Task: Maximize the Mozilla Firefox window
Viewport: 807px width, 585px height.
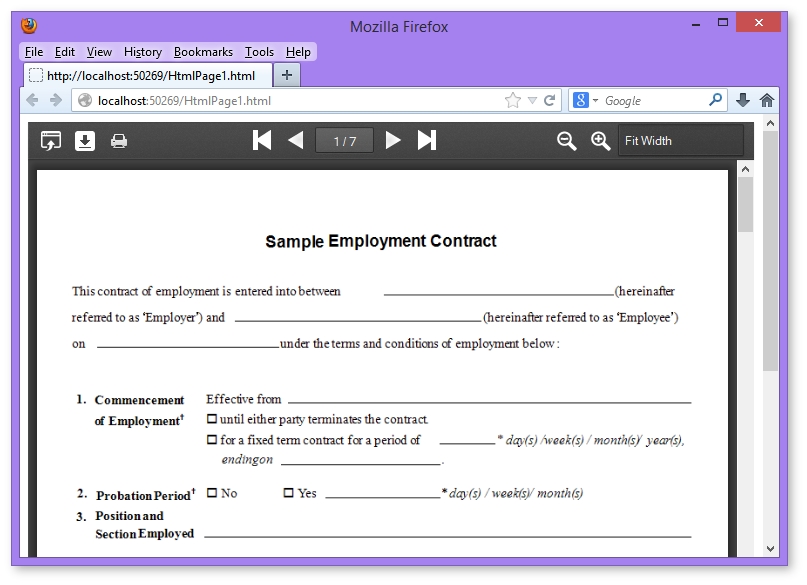Action: [723, 22]
